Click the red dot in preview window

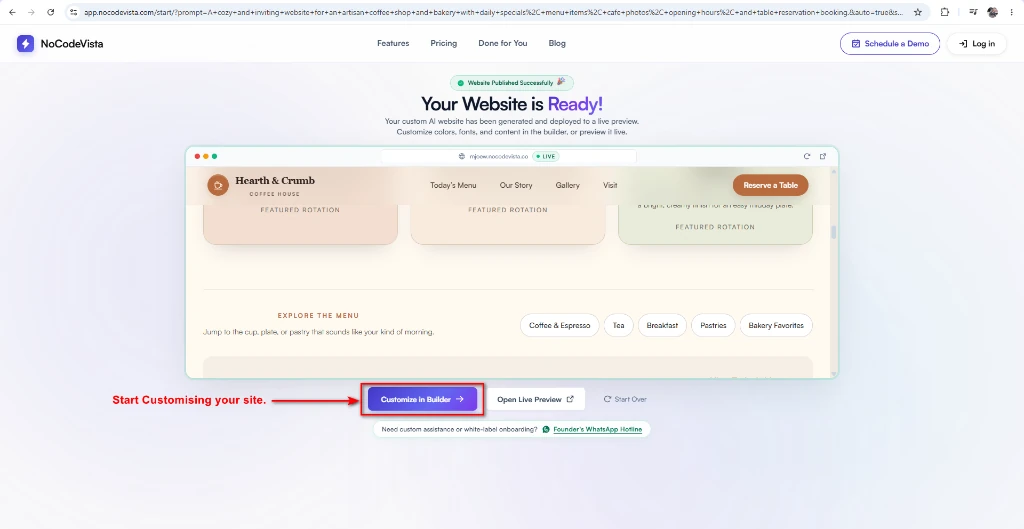[x=197, y=156]
